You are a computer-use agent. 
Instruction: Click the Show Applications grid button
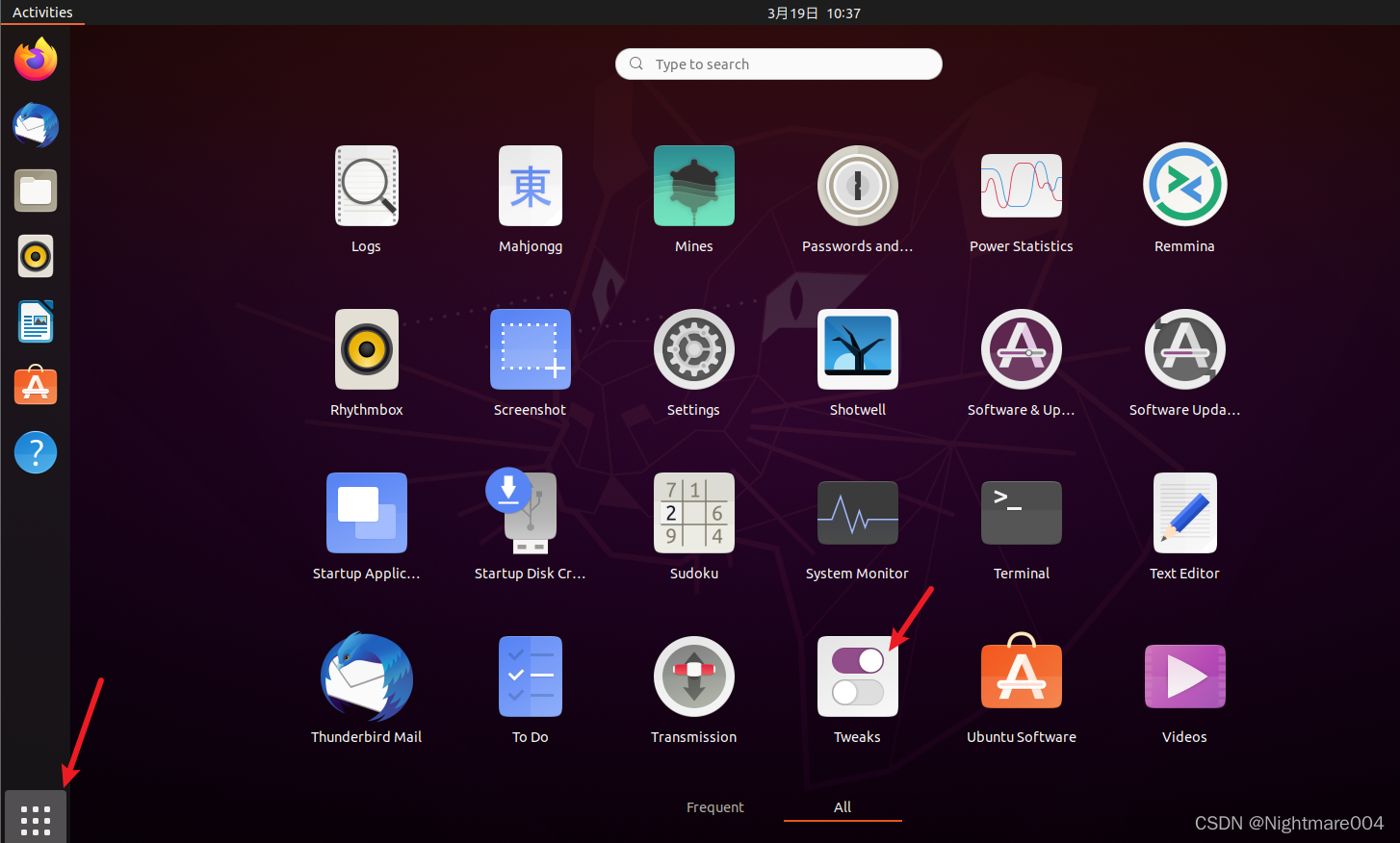pyautogui.click(x=36, y=817)
